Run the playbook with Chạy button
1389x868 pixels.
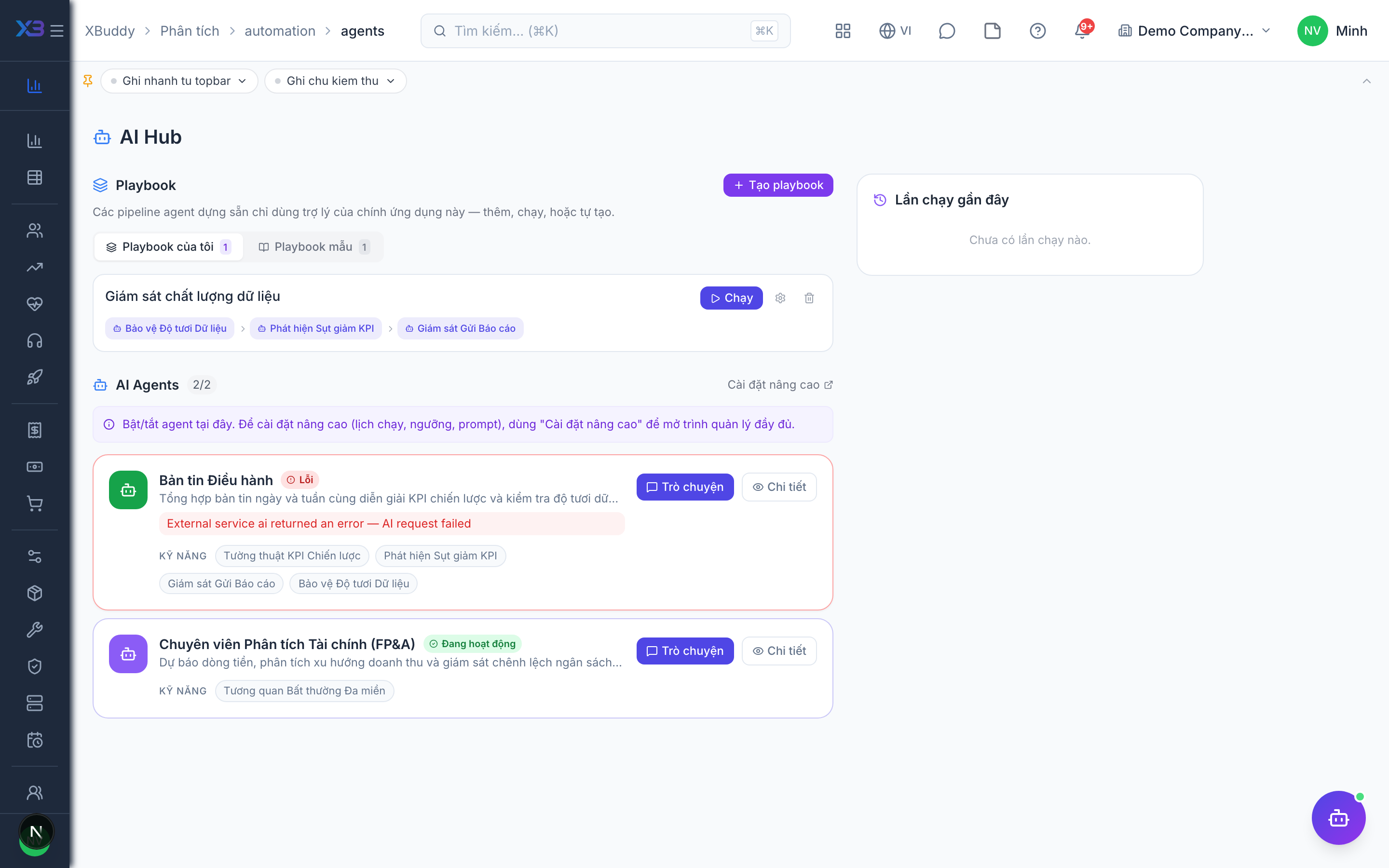point(731,298)
